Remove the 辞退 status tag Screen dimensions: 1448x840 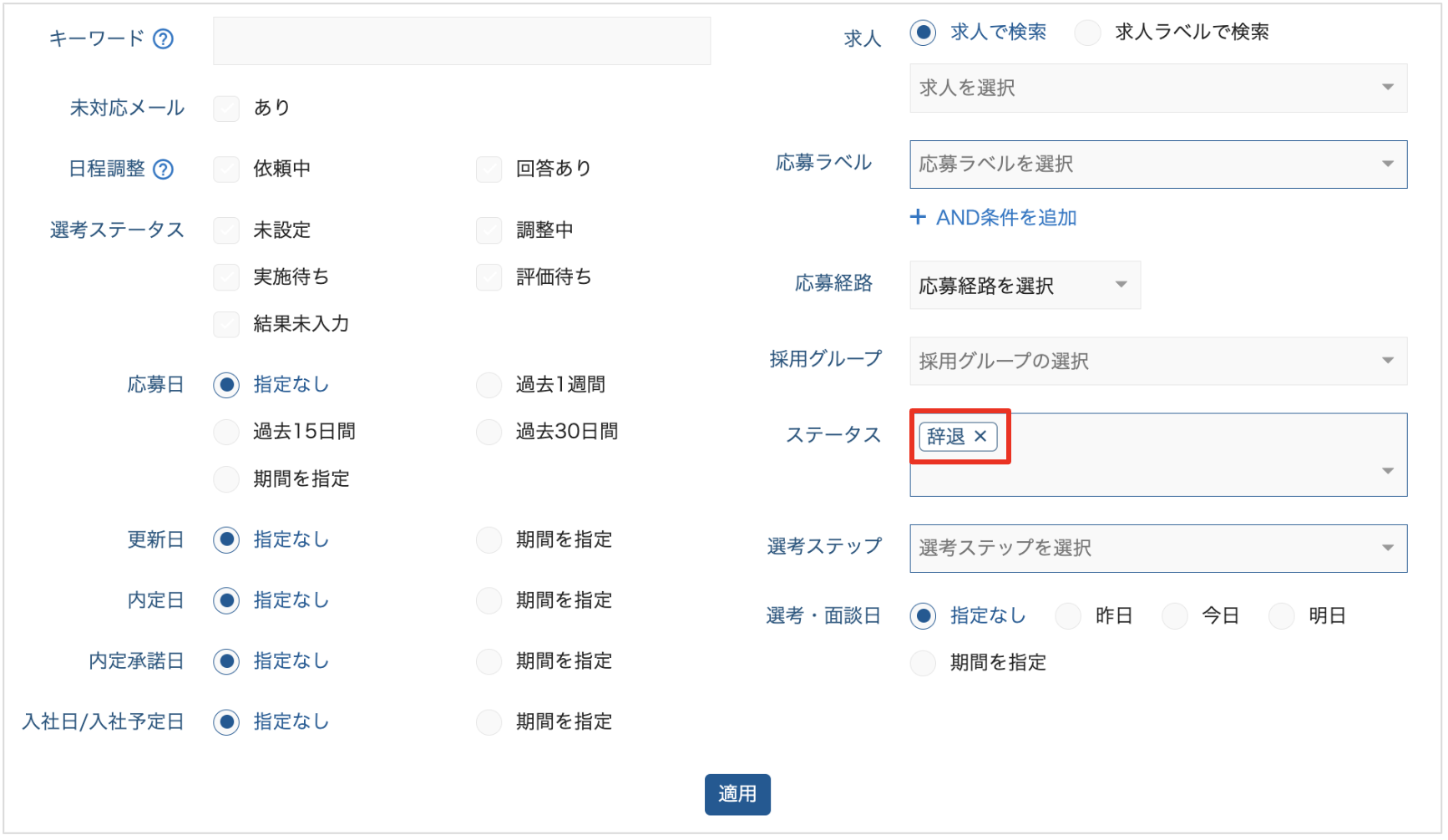[x=980, y=436]
